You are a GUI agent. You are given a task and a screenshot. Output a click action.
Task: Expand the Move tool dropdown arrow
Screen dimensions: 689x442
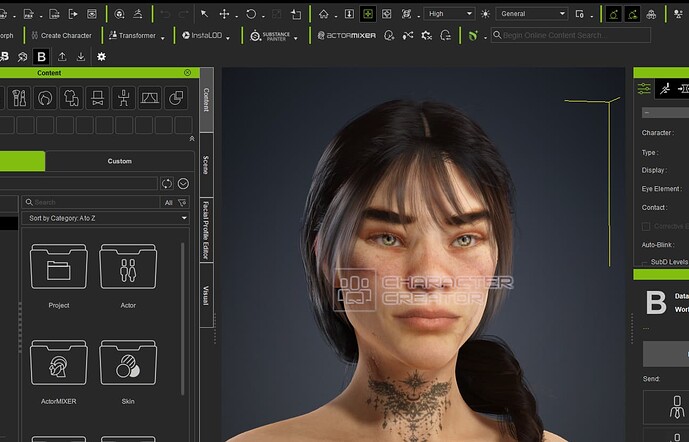coord(236,17)
